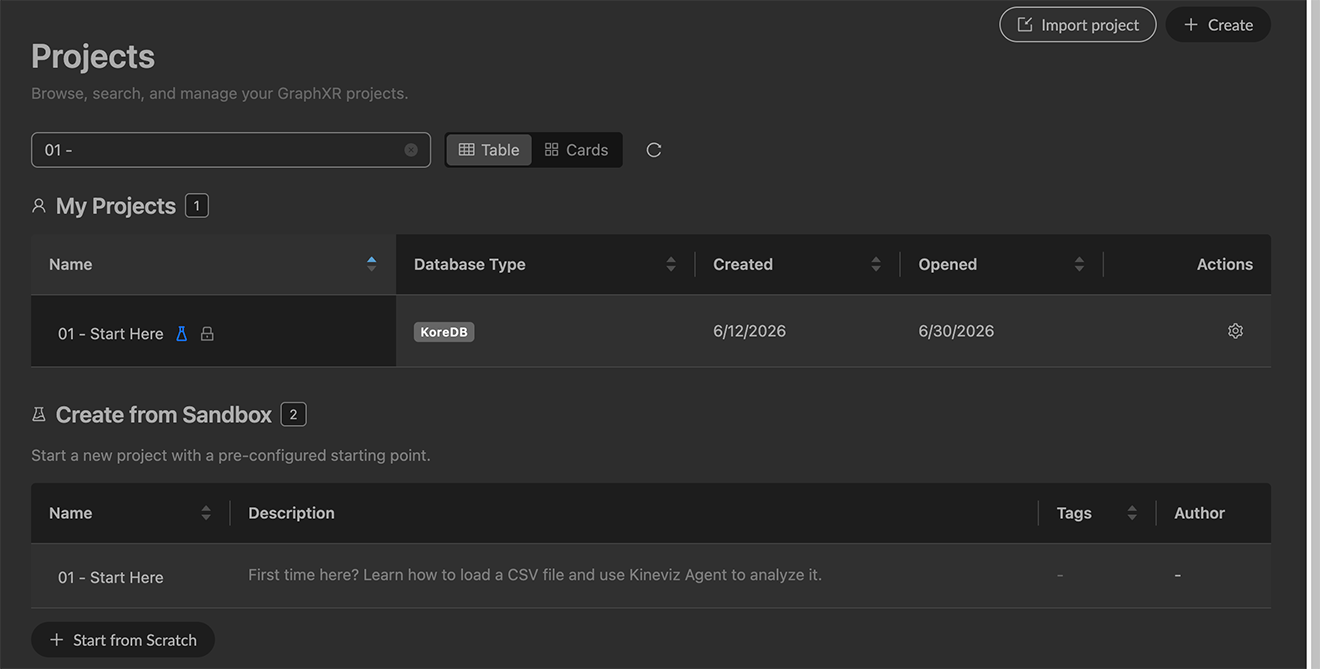Click the Author column header
The height and width of the screenshot is (669, 1320).
[1199, 513]
